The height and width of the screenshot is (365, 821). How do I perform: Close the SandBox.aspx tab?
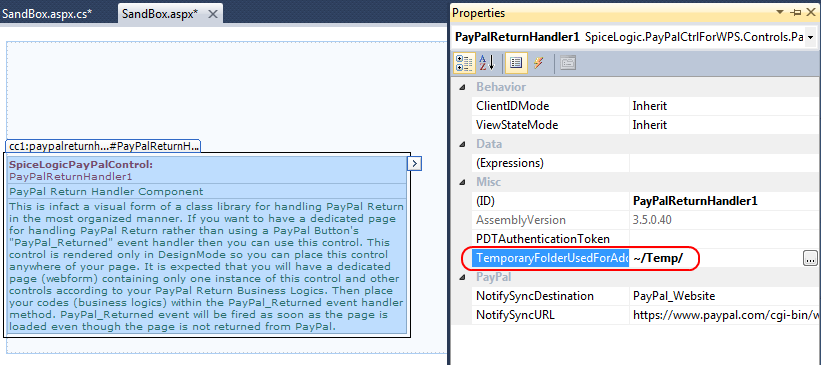tap(213, 14)
